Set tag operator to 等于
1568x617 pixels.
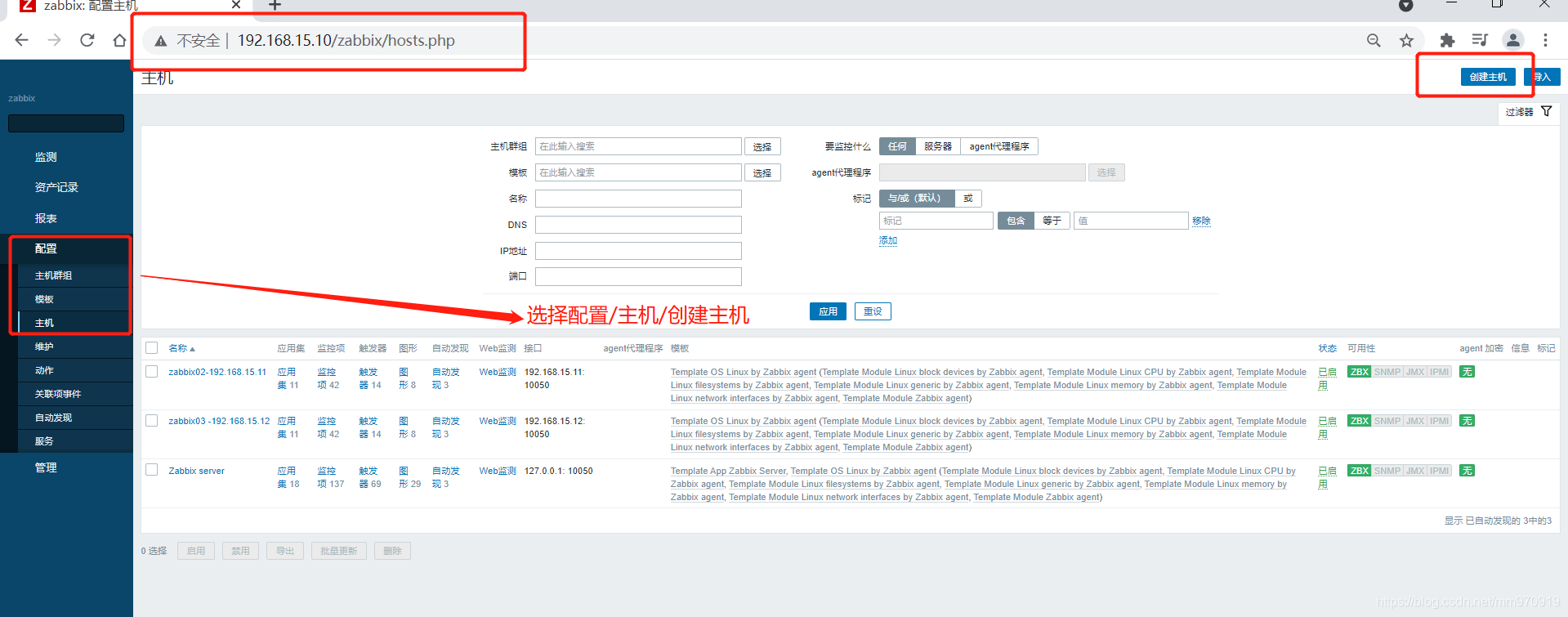point(1052,221)
